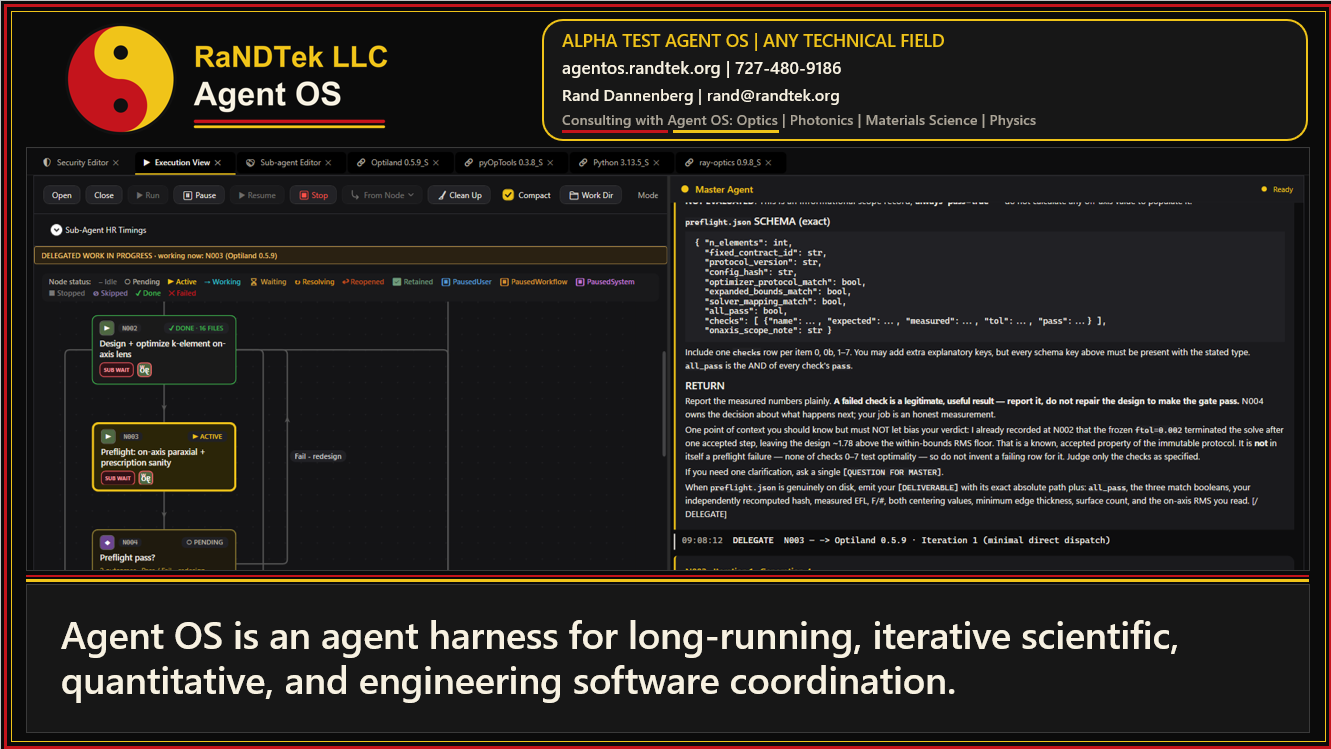This screenshot has height=749, width=1331.
Task: Click the N003 node play icon
Action: [107, 436]
